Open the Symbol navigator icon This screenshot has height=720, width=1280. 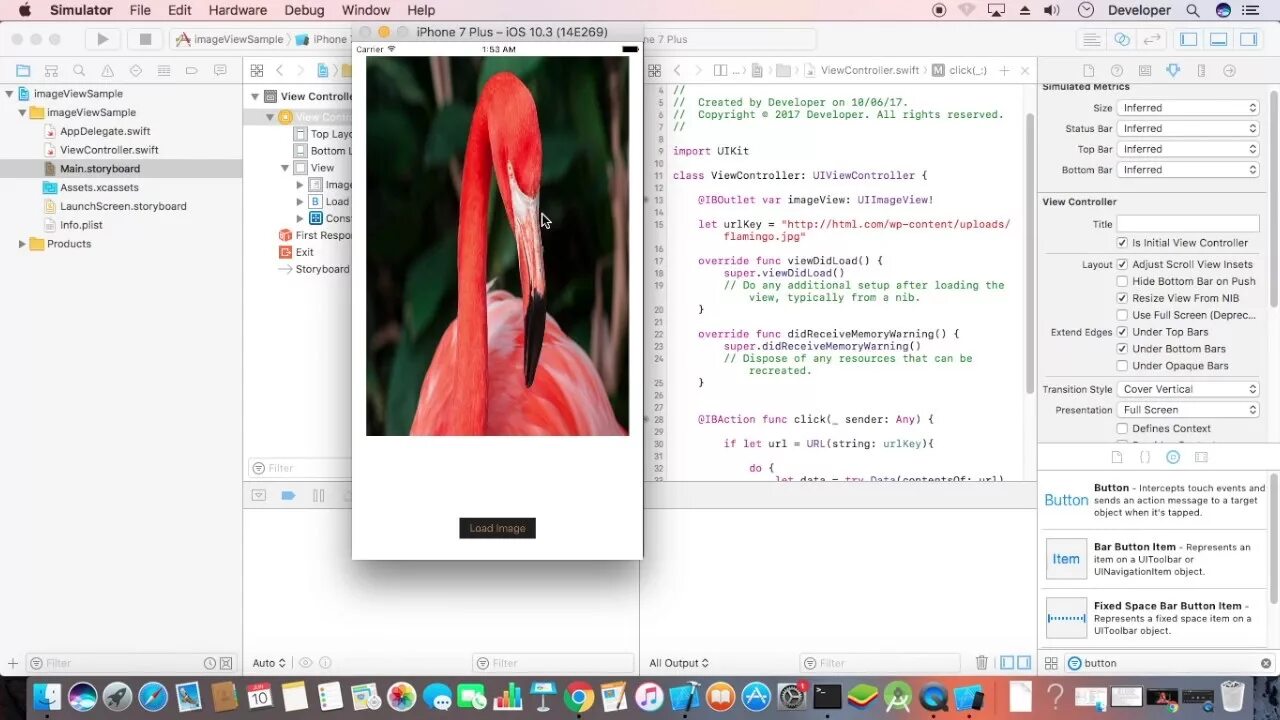[x=51, y=71]
